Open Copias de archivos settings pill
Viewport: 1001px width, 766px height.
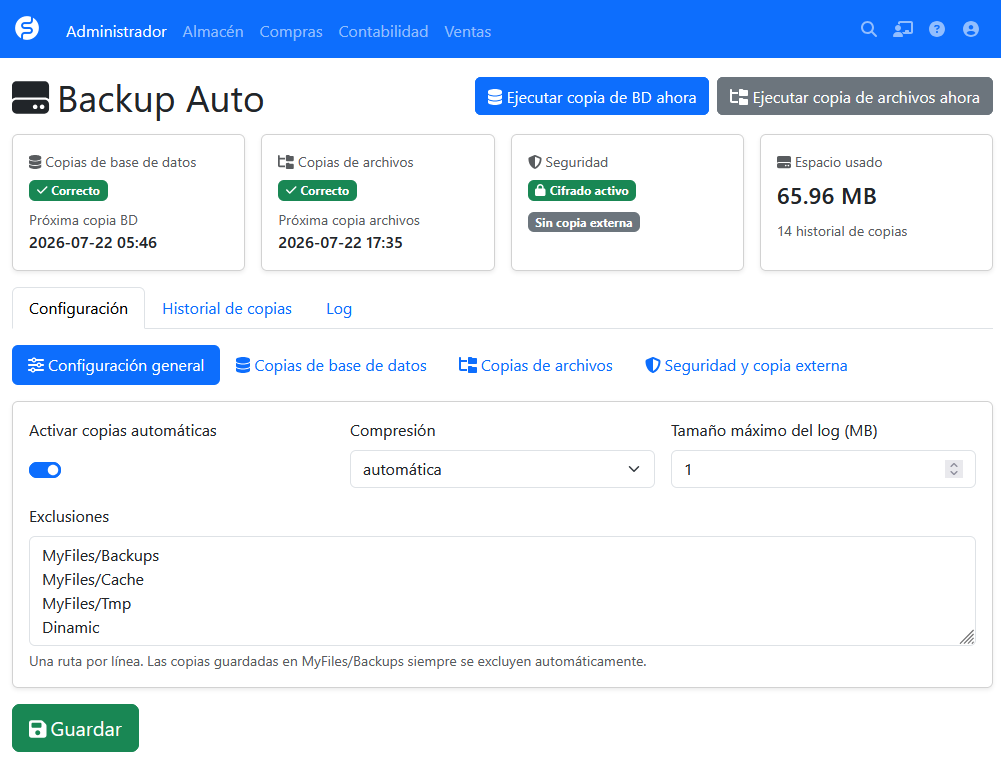pos(536,365)
